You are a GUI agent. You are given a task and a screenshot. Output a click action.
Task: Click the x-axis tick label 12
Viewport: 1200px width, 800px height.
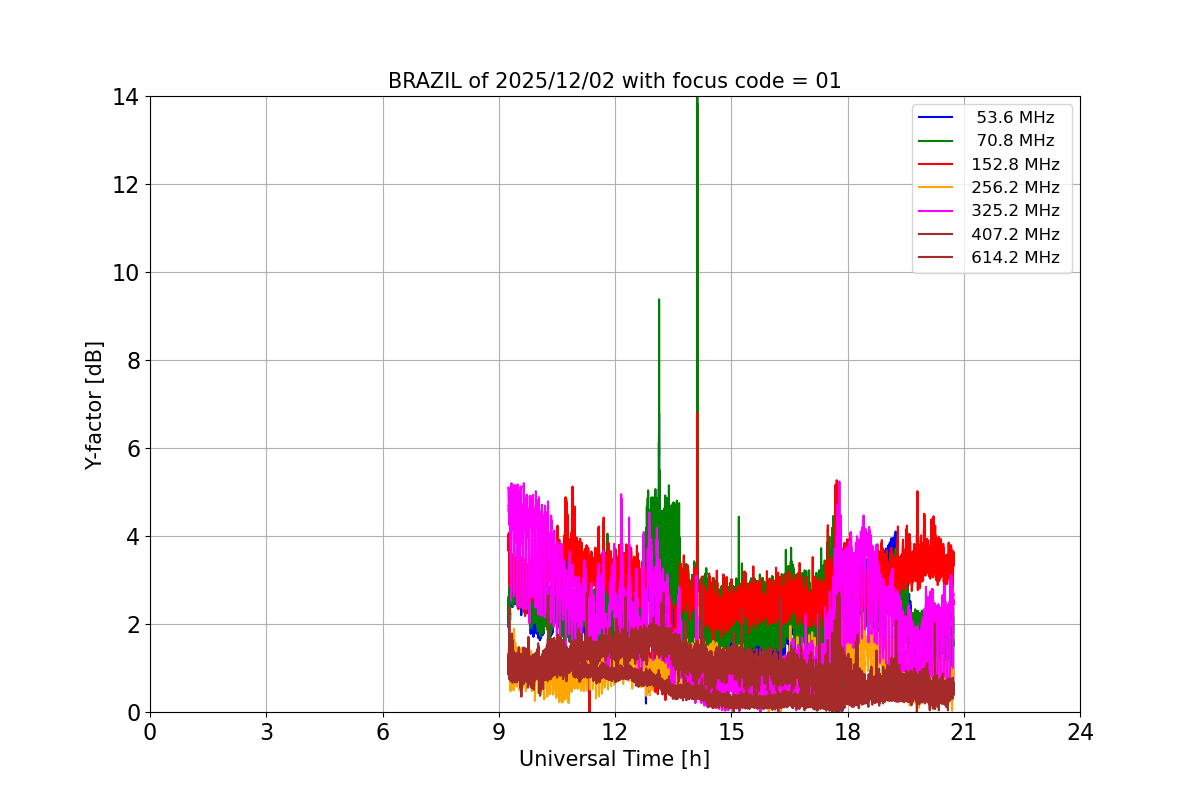[615, 732]
